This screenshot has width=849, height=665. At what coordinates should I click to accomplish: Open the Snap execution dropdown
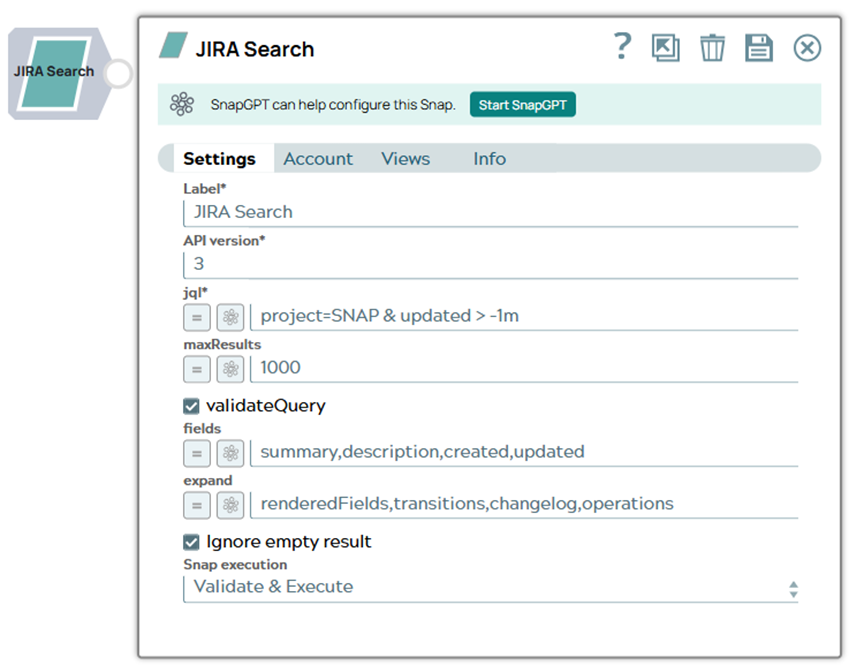(x=491, y=588)
